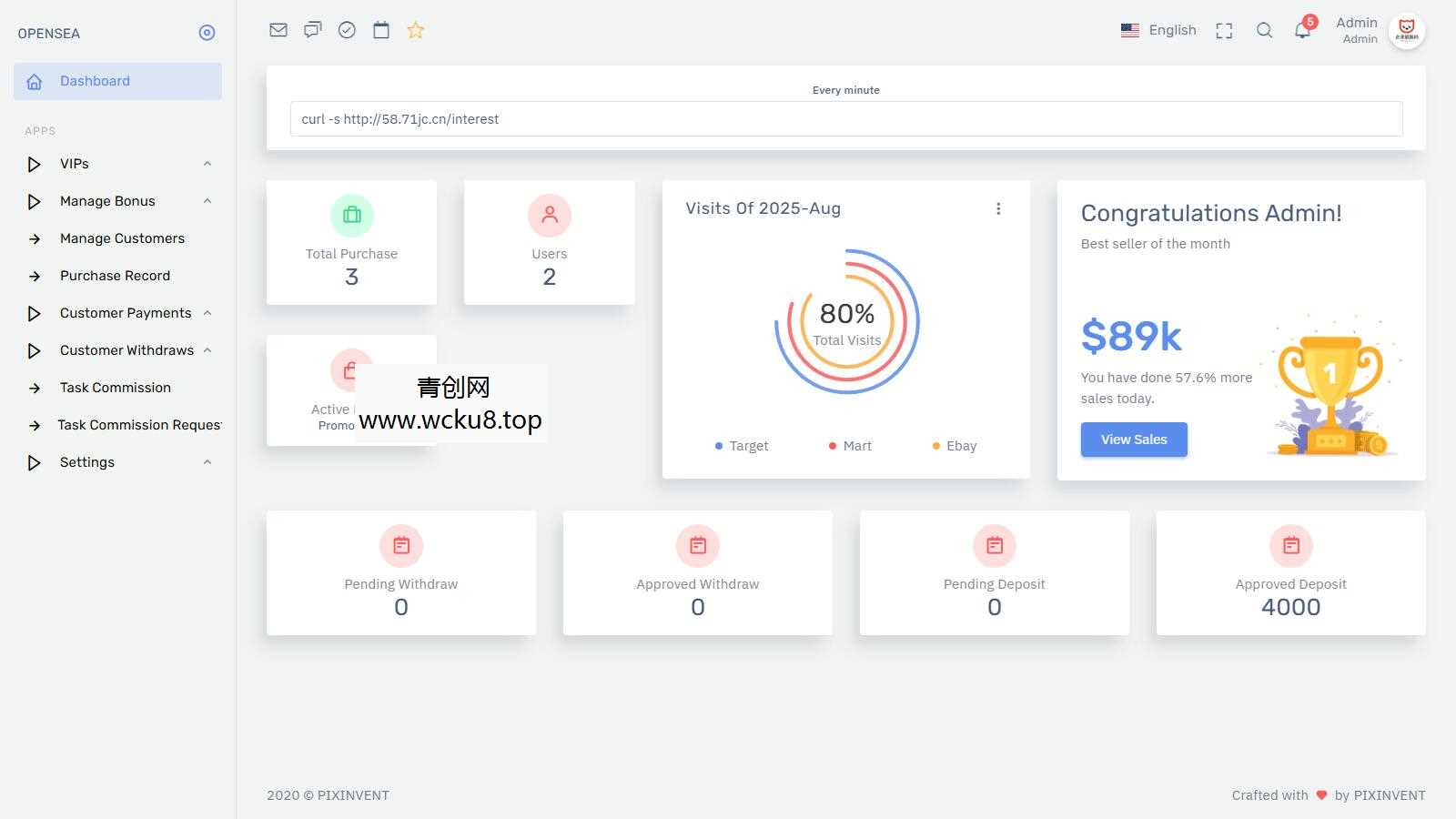Click the todo checkmark circle icon

(x=347, y=30)
